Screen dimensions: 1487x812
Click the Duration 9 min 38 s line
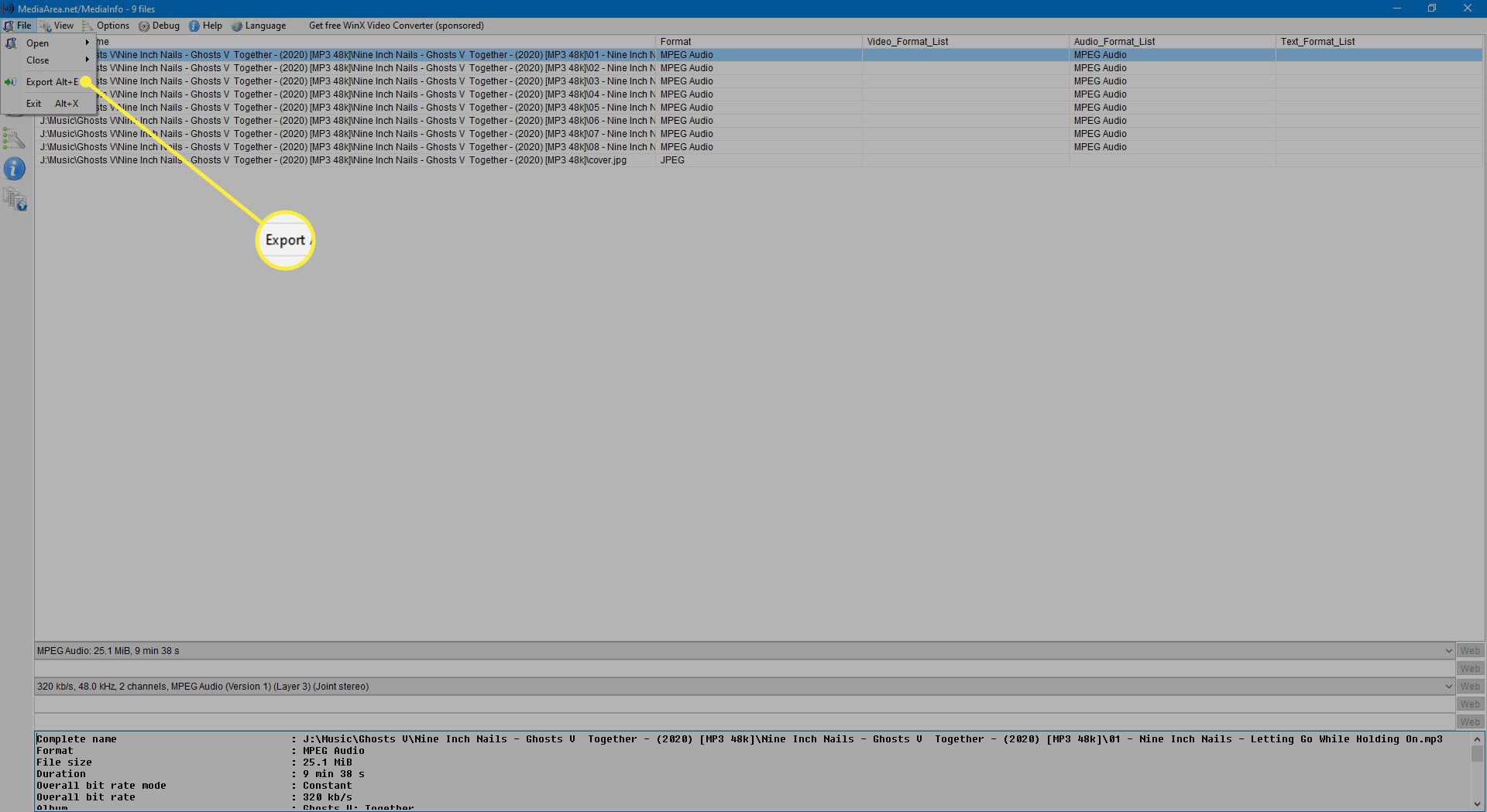pos(201,774)
